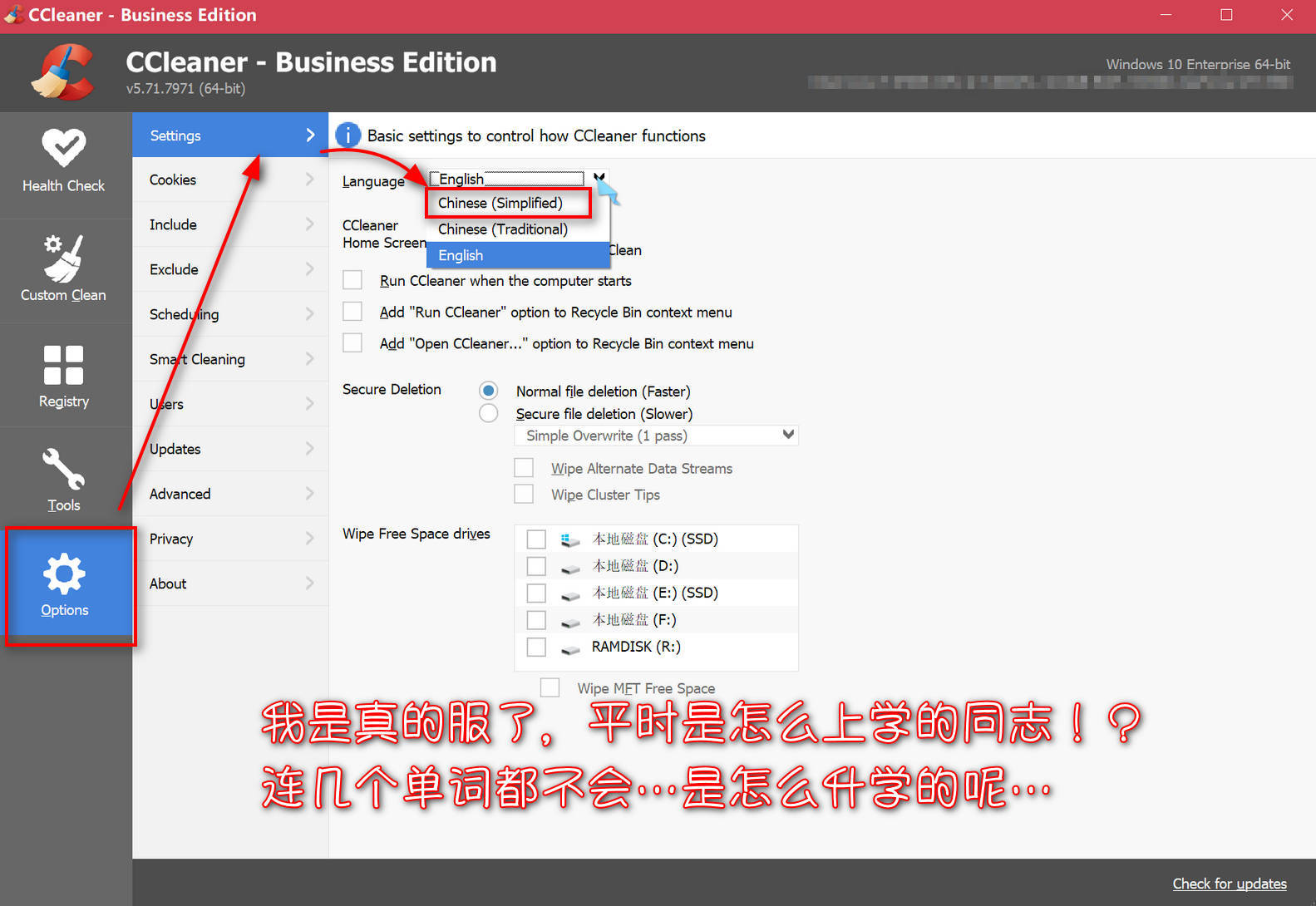Close the CCleaner window
This screenshot has height=906, width=1316.
[x=1287, y=15]
